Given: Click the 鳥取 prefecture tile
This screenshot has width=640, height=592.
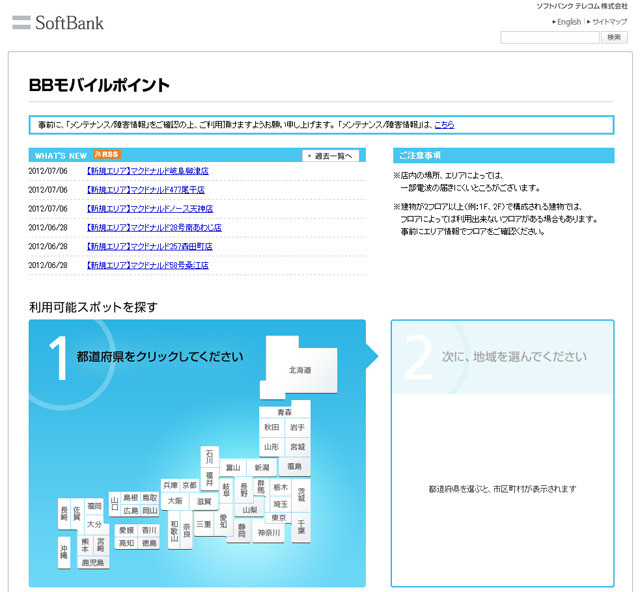Looking at the screenshot, I should coord(150,498).
